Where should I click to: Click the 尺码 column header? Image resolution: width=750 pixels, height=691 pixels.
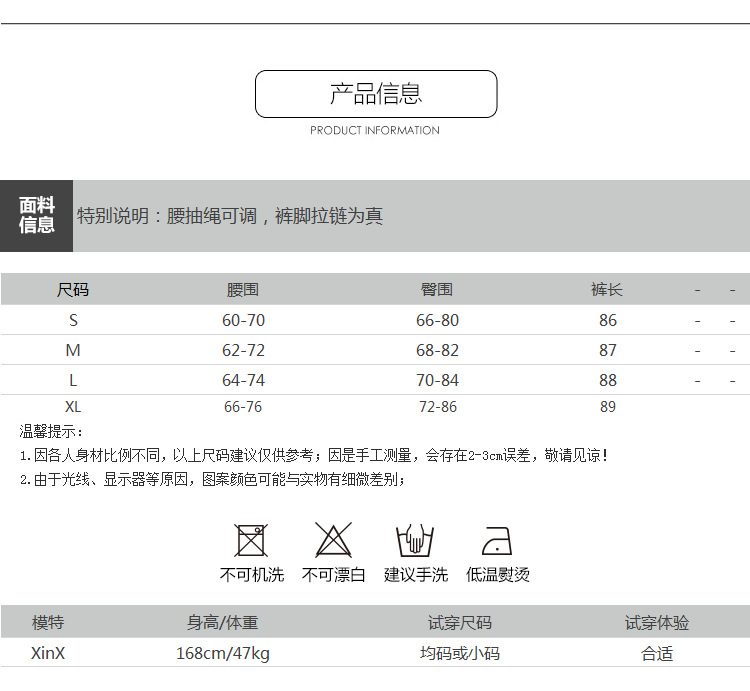73,289
